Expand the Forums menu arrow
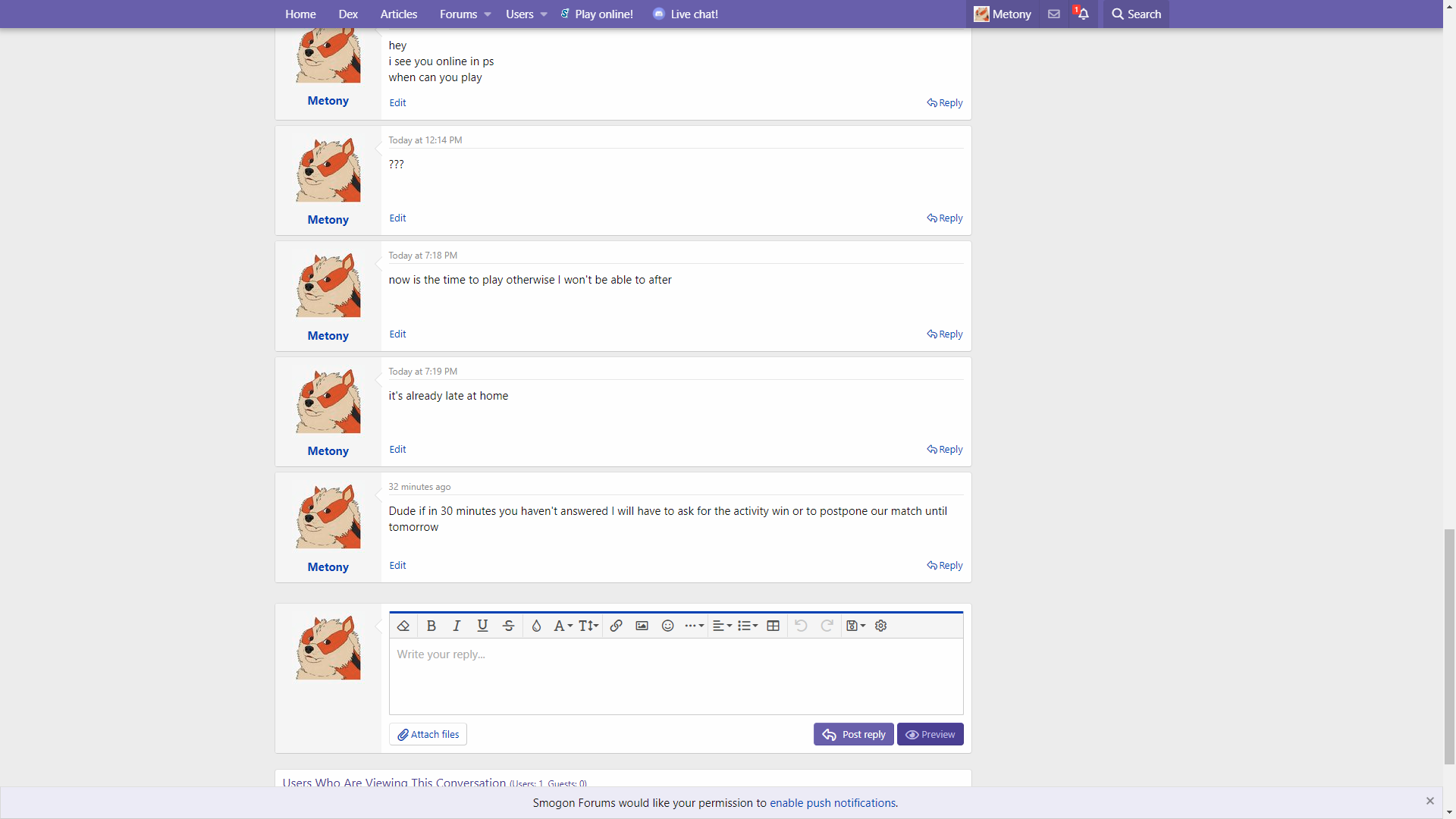Viewport: 1456px width, 819px height. tap(488, 14)
